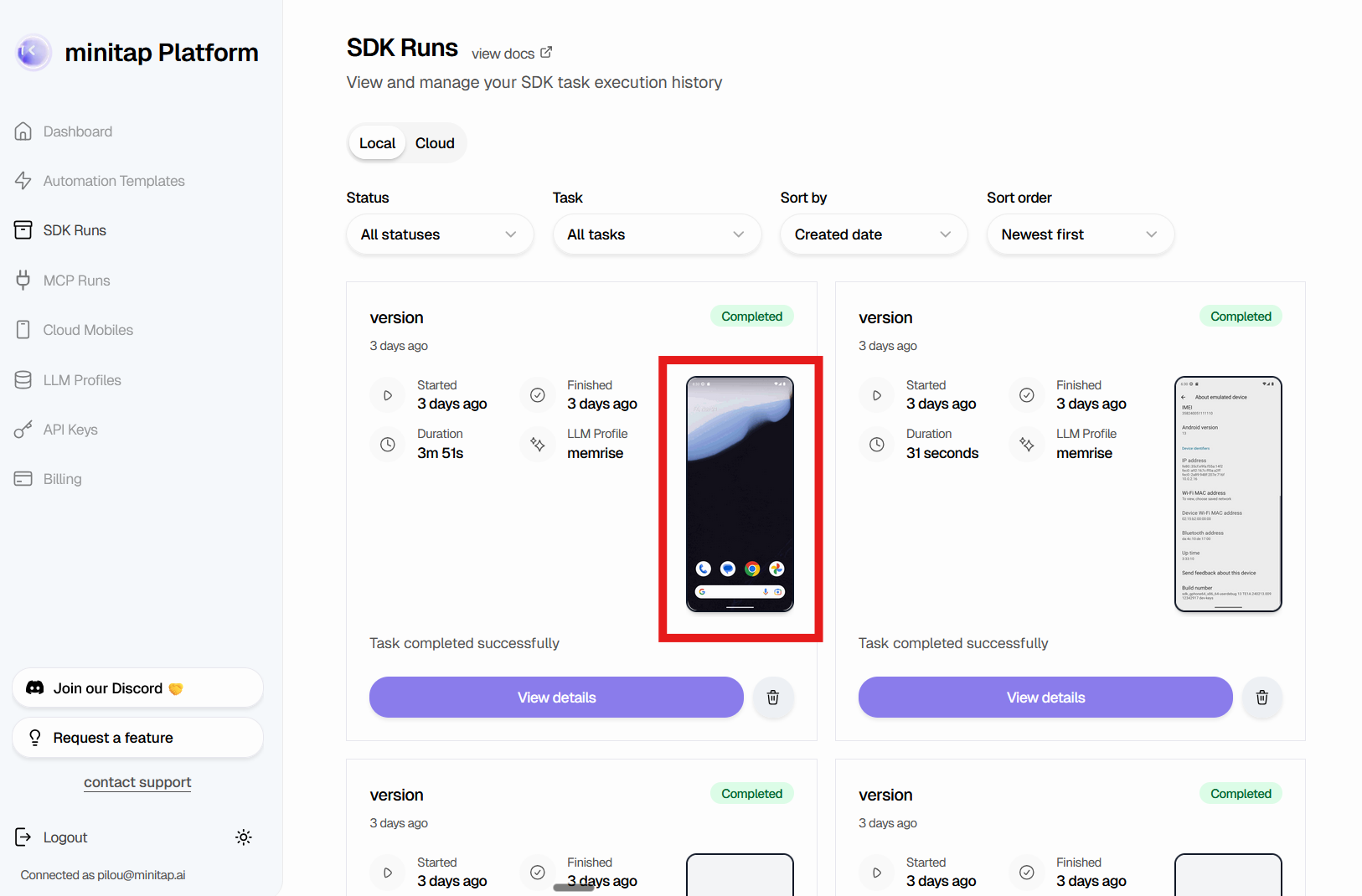Expand the All tasks filter
The image size is (1362, 896).
[x=657, y=234]
